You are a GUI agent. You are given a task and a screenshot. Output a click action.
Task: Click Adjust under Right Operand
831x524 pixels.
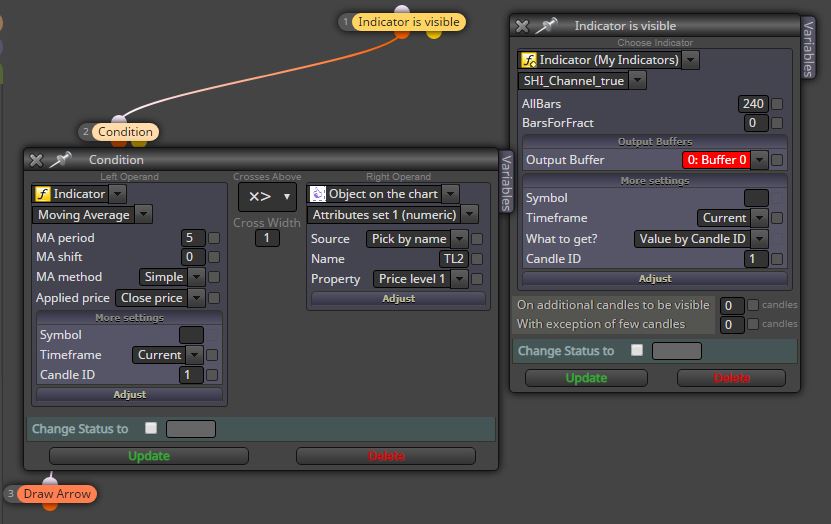tap(399, 299)
